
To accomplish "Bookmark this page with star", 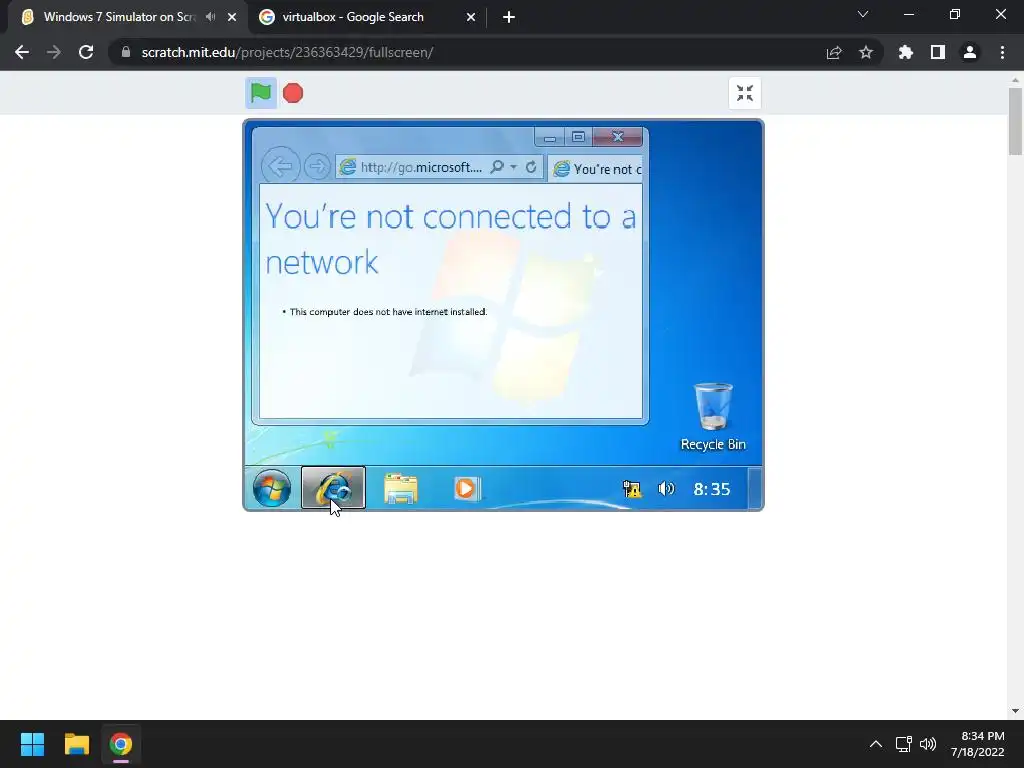I will click(866, 53).
